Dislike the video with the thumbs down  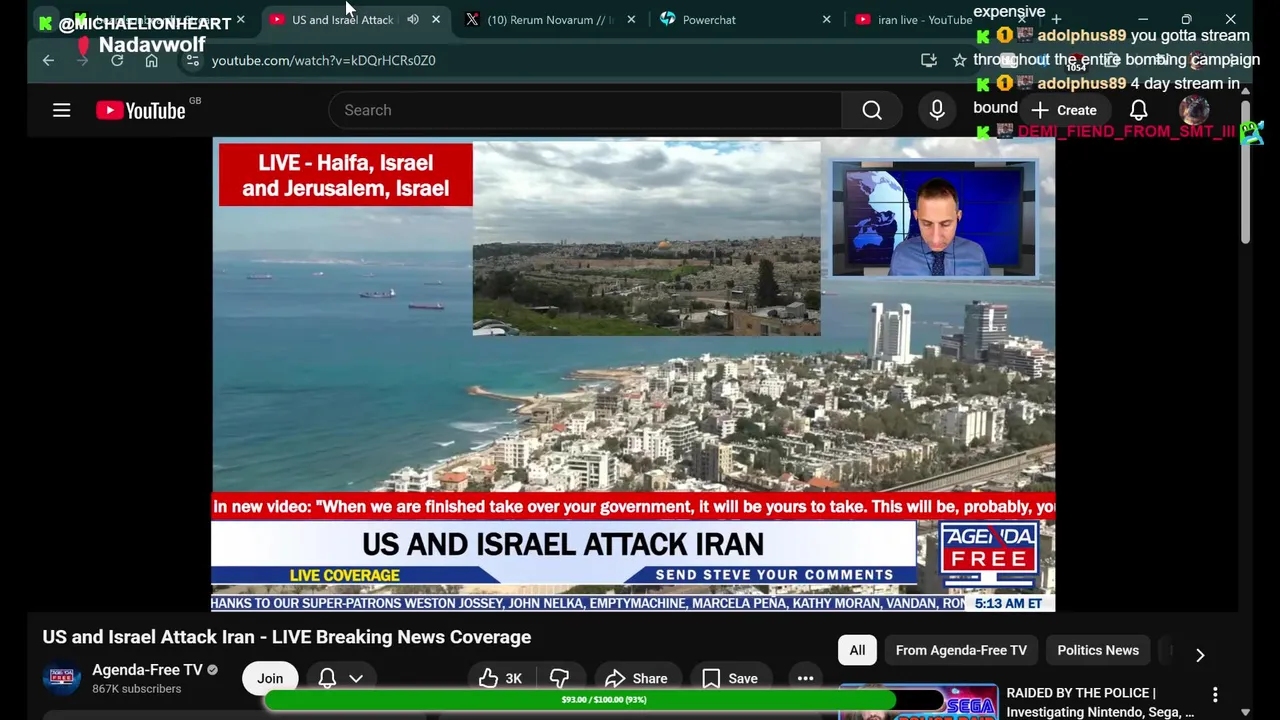[559, 678]
